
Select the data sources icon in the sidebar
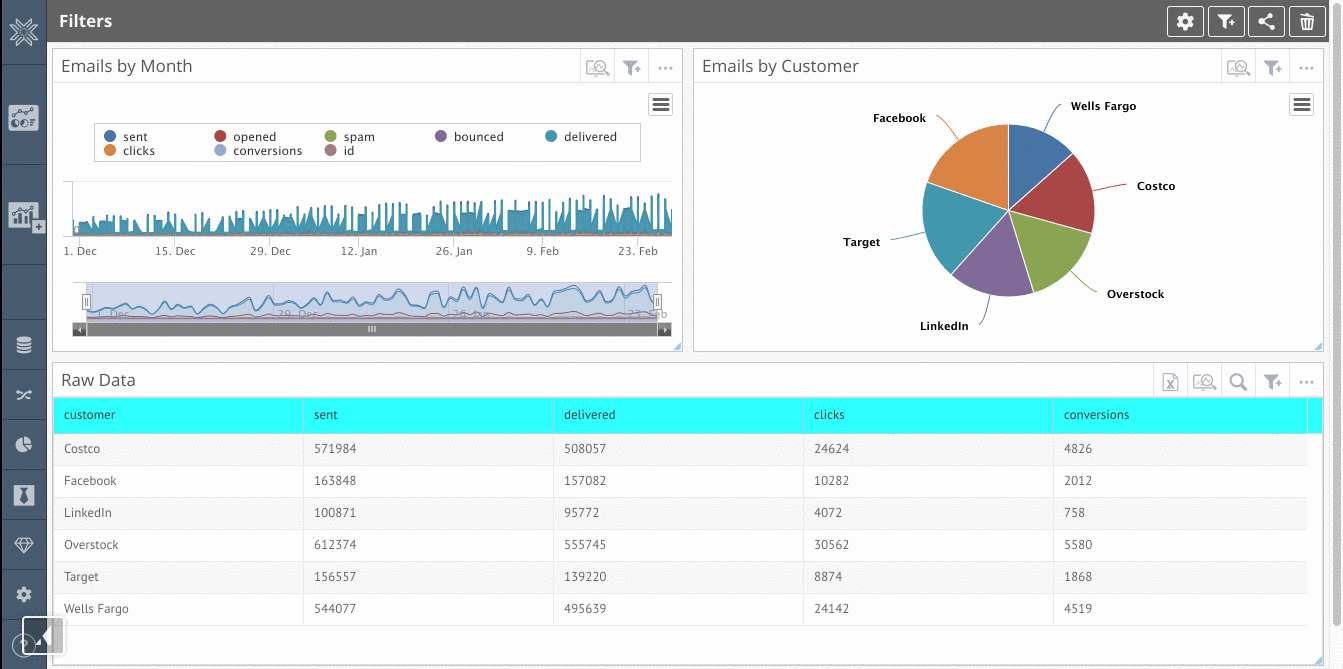[x=23, y=344]
